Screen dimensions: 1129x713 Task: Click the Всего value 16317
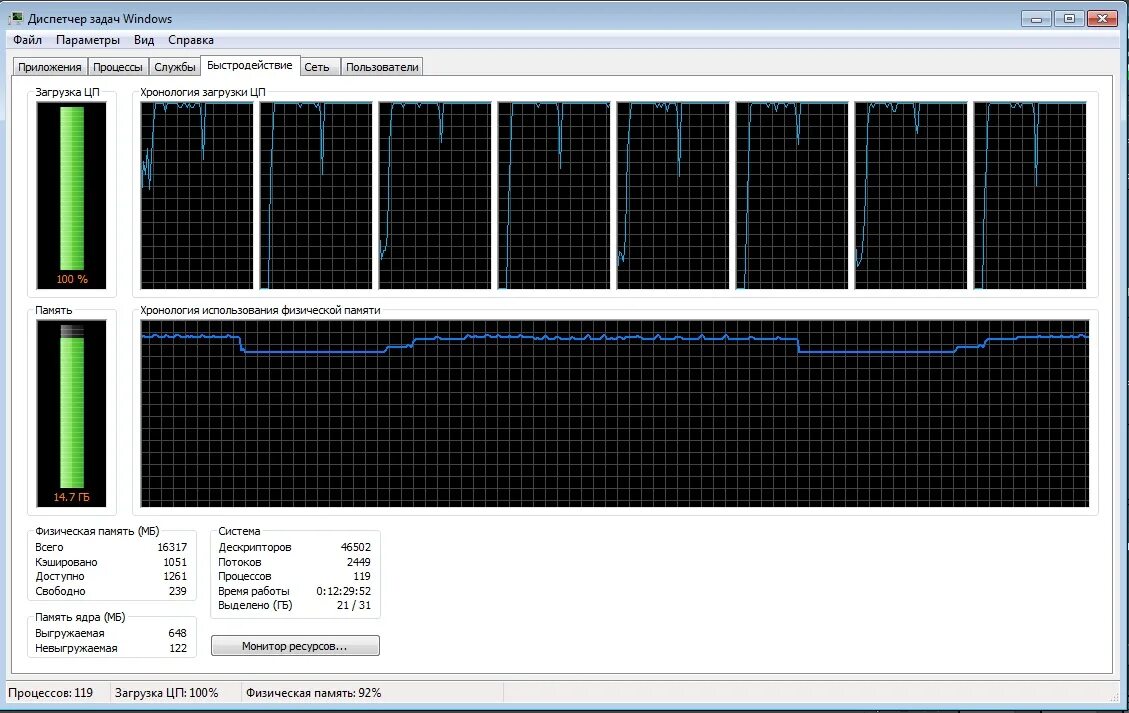coord(172,547)
